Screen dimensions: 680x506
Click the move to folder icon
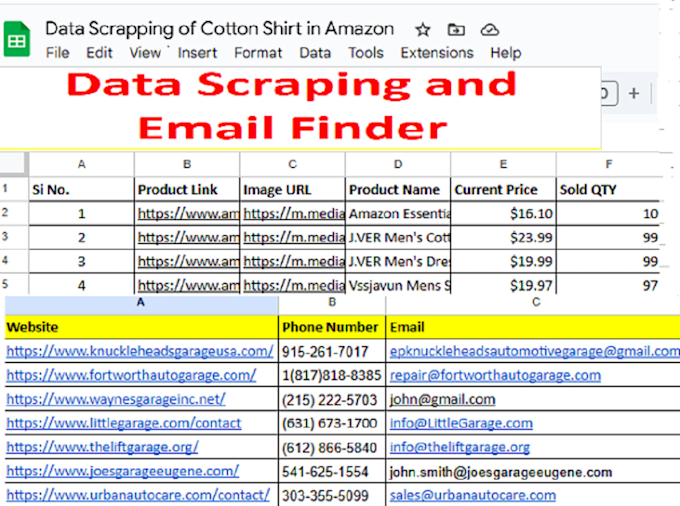coord(456,30)
